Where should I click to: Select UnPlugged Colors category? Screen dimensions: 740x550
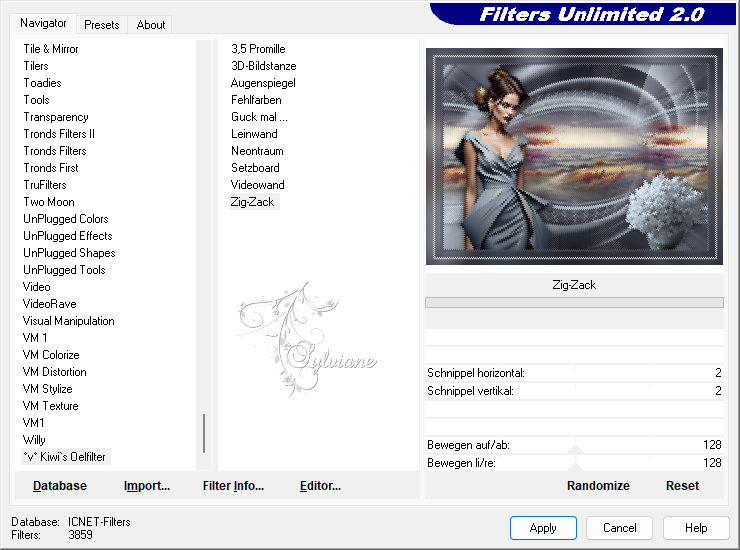(66, 219)
